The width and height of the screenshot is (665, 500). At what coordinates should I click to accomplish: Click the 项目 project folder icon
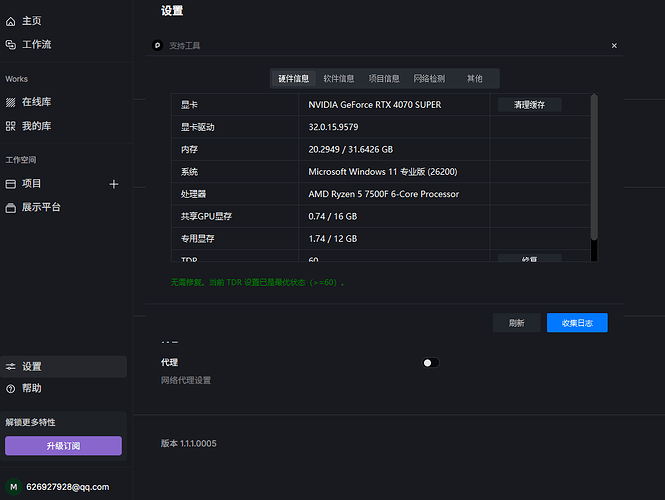[11, 184]
